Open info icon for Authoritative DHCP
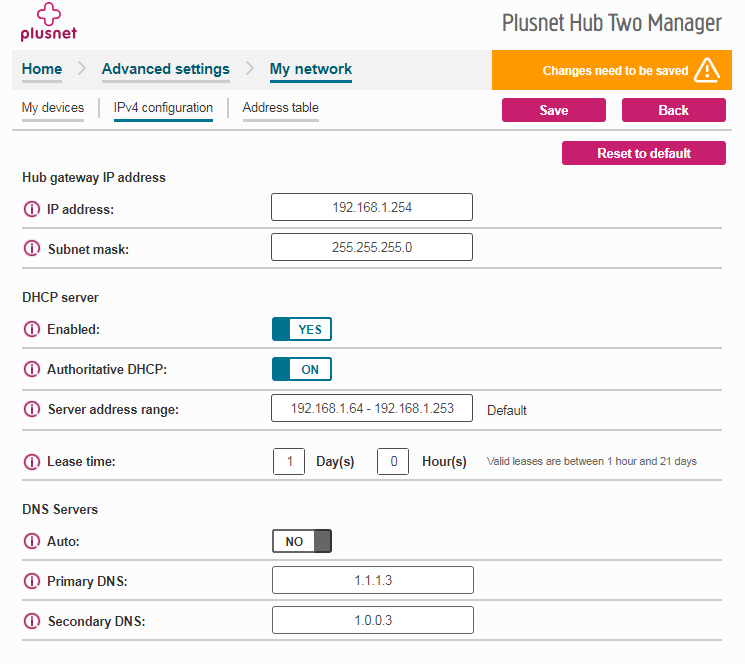This screenshot has height=664, width=745. [x=31, y=369]
